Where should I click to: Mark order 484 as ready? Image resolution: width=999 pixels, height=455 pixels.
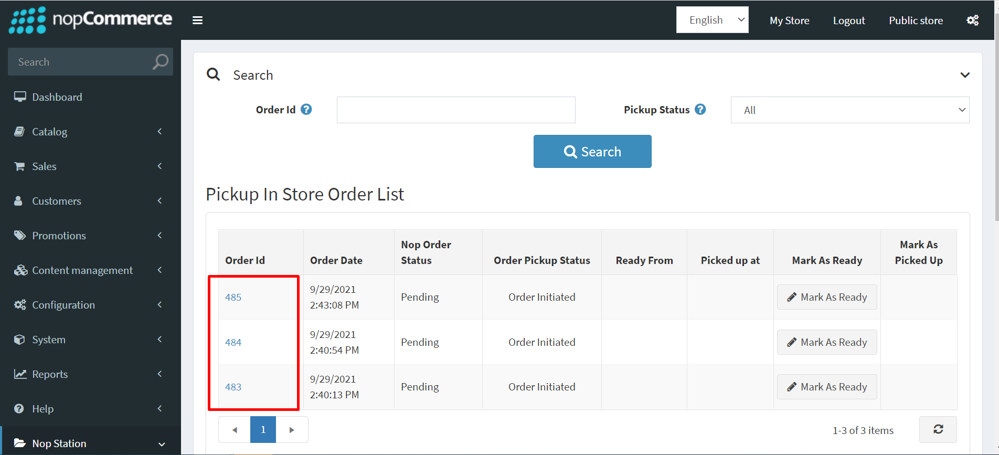[827, 342]
